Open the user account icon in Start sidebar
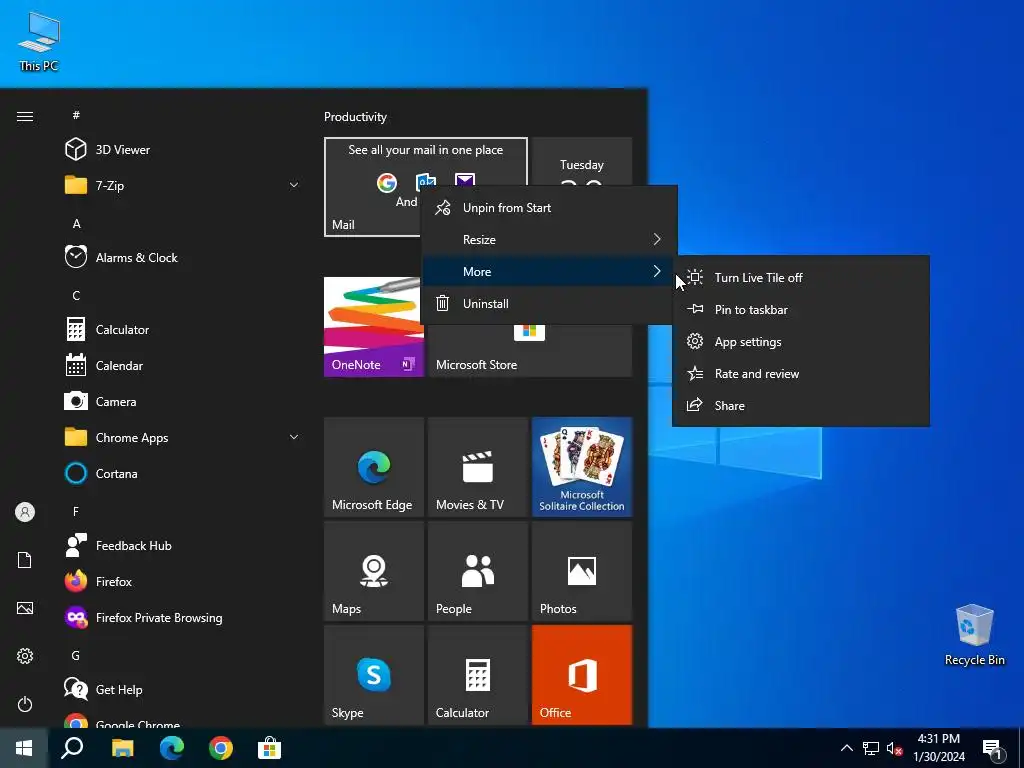This screenshot has width=1024, height=768. 25,512
